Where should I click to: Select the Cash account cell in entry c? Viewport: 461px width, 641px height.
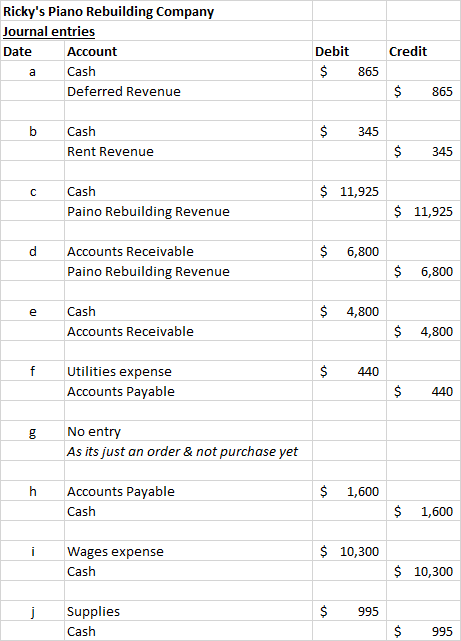point(188,191)
